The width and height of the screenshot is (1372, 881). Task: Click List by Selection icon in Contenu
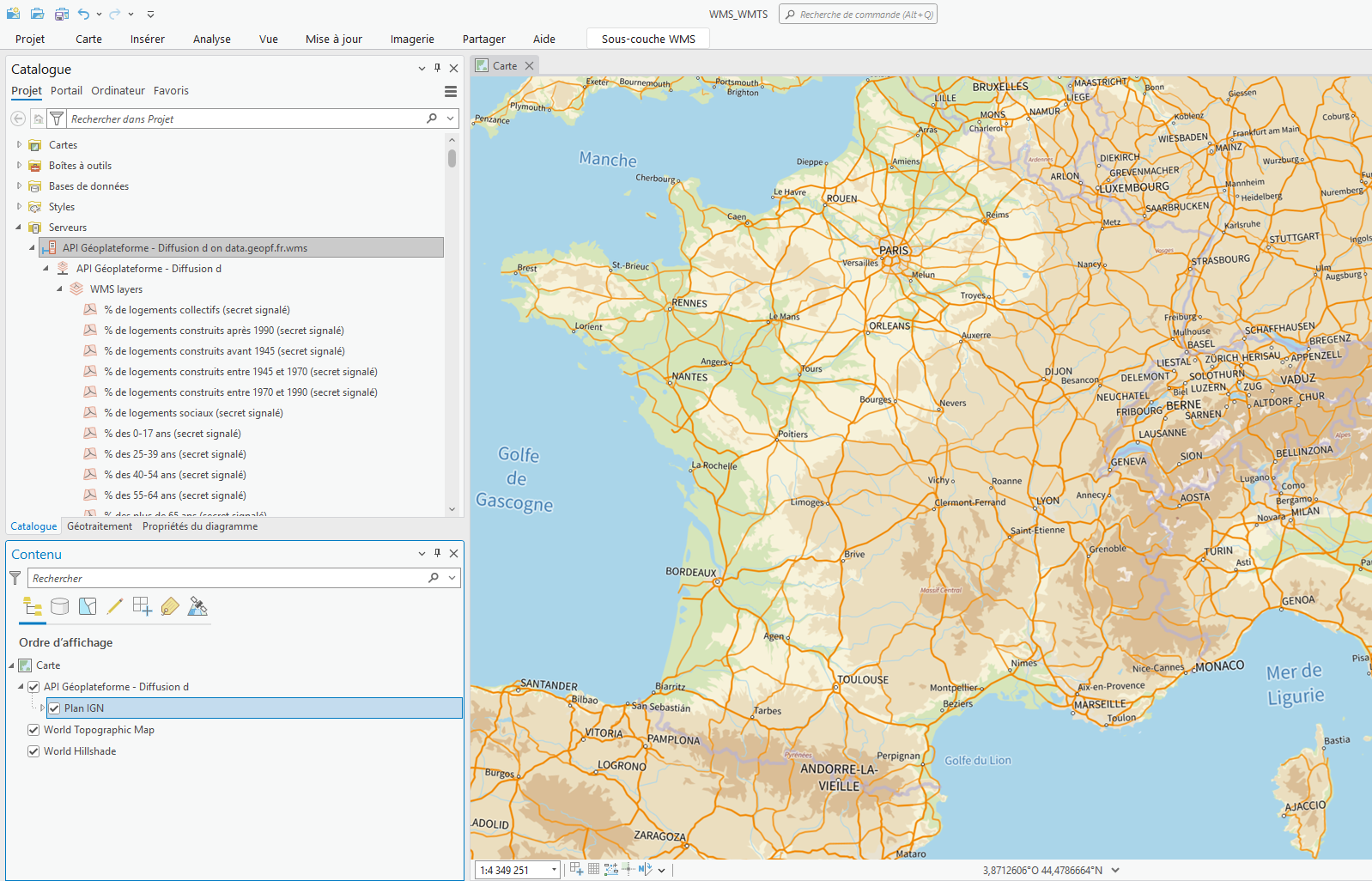[88, 607]
